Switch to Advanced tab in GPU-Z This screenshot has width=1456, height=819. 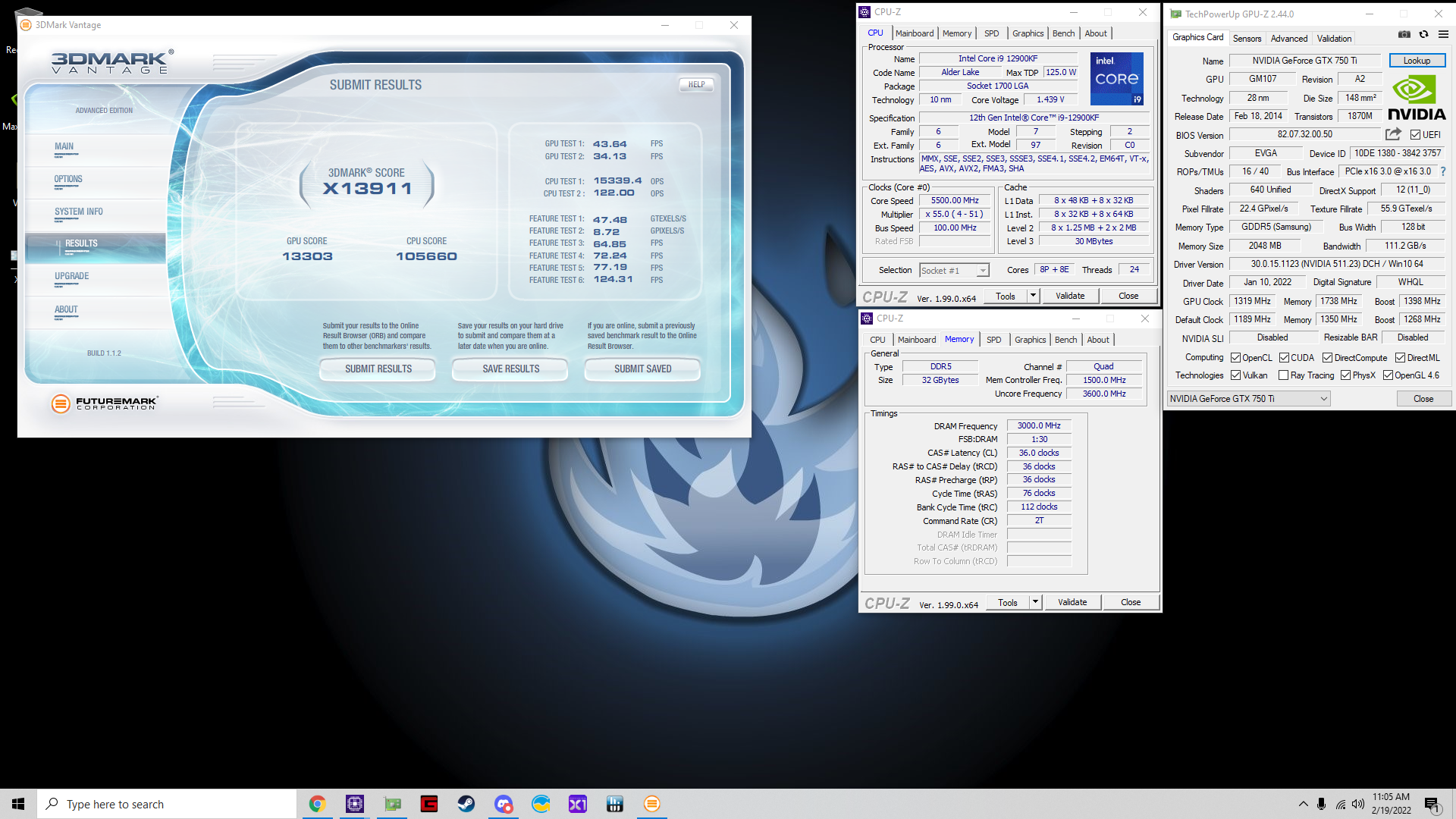tap(1288, 38)
